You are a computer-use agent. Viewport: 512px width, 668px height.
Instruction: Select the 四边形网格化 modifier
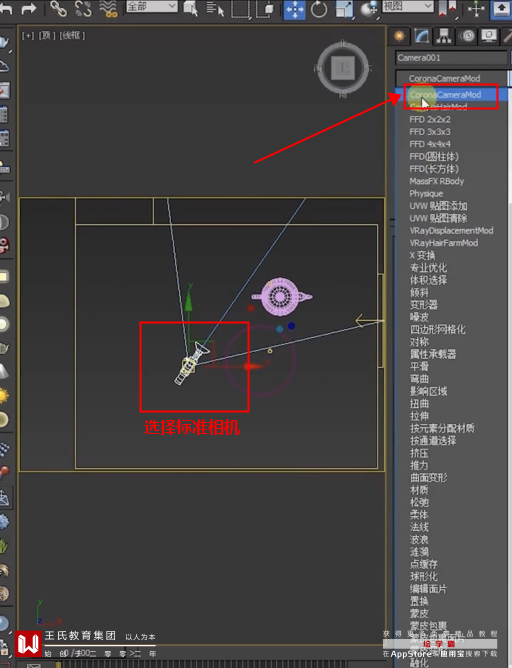437,329
